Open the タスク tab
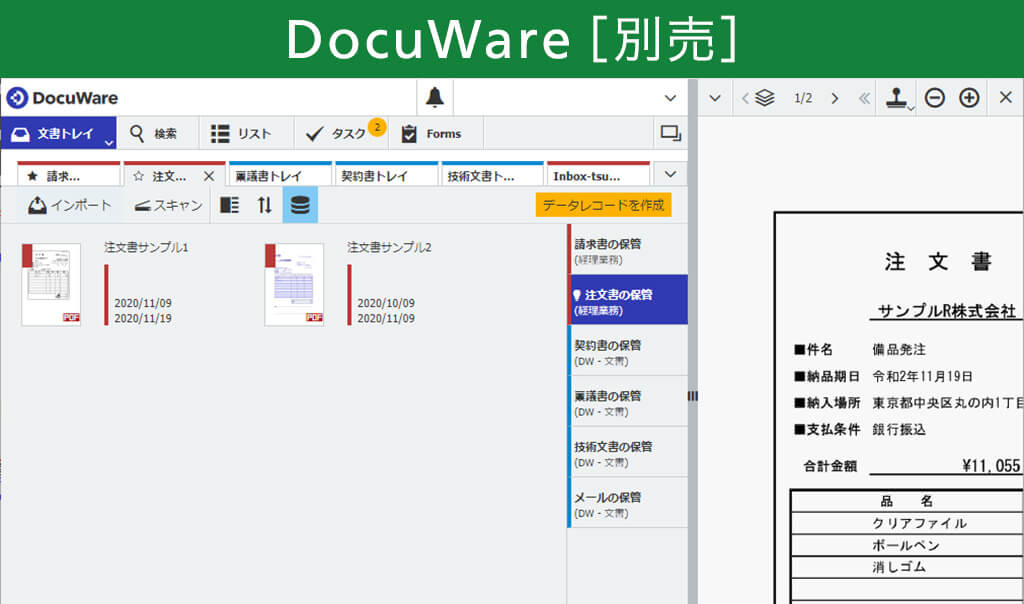 coord(338,133)
